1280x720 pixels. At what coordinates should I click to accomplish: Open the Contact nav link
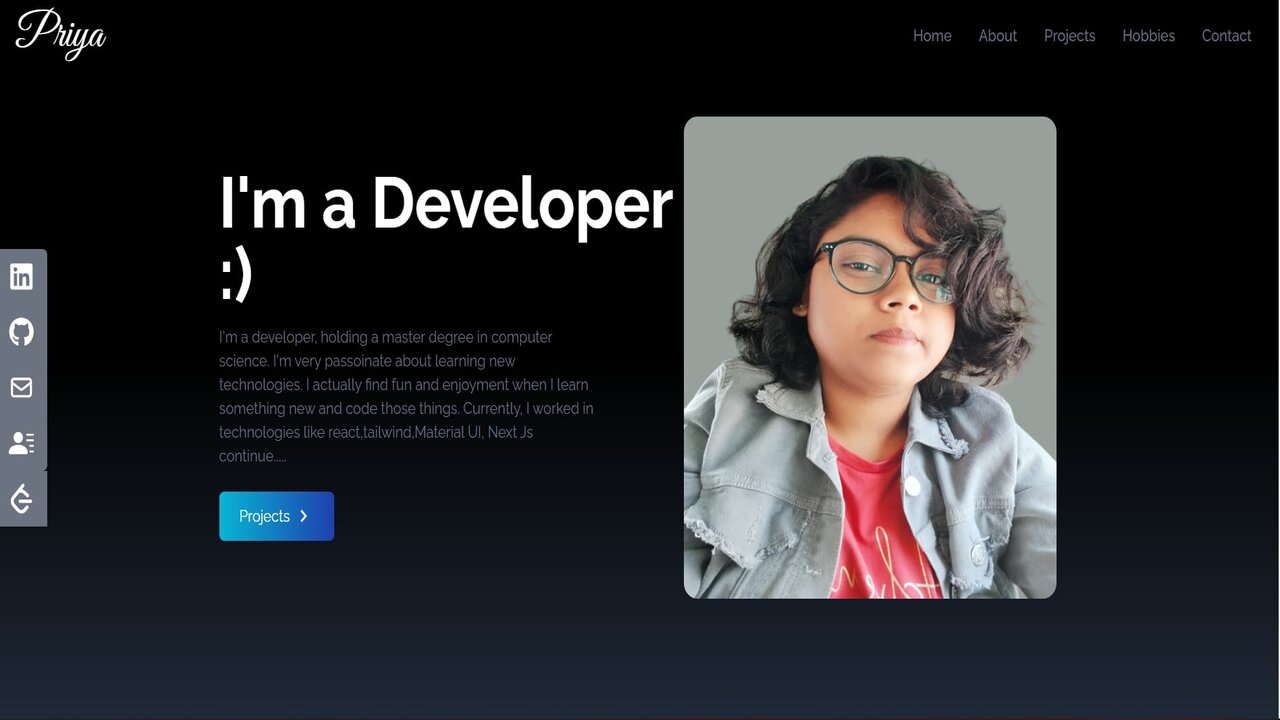tap(1226, 36)
